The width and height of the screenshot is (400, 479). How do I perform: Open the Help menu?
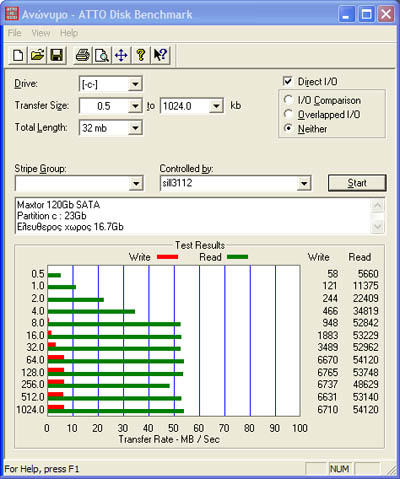click(x=69, y=33)
